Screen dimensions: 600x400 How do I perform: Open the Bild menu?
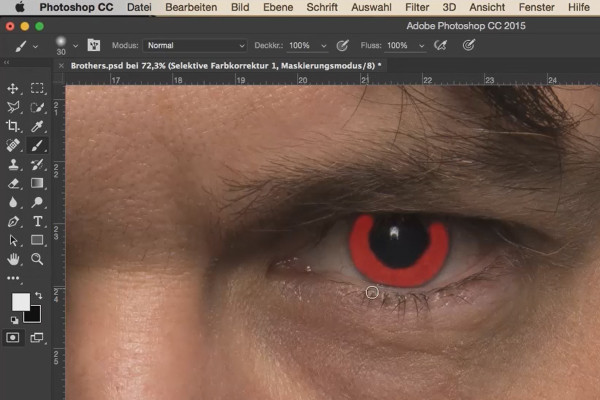point(240,7)
